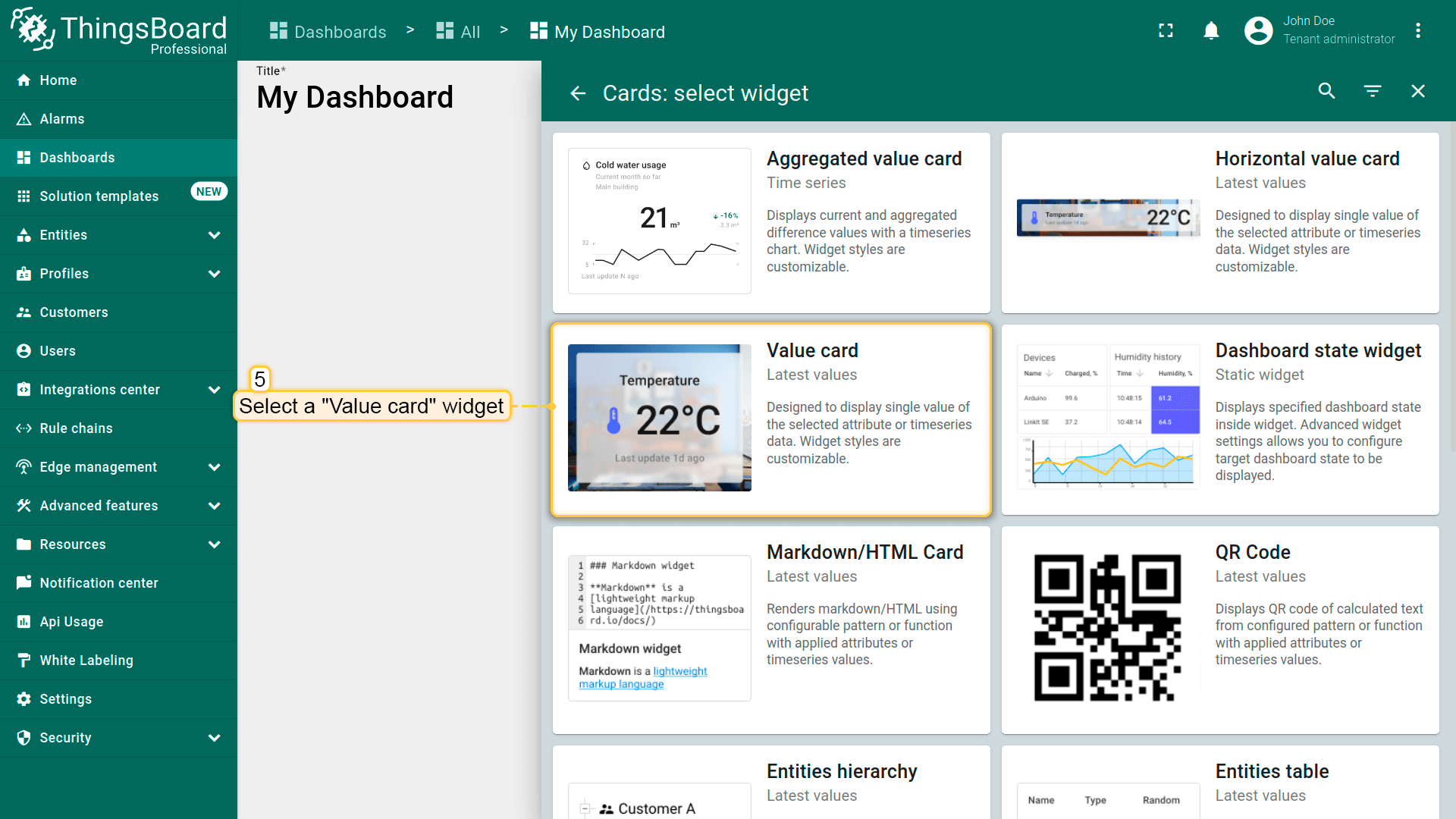
Task: Click the search icon in widget panel
Action: tap(1326, 92)
